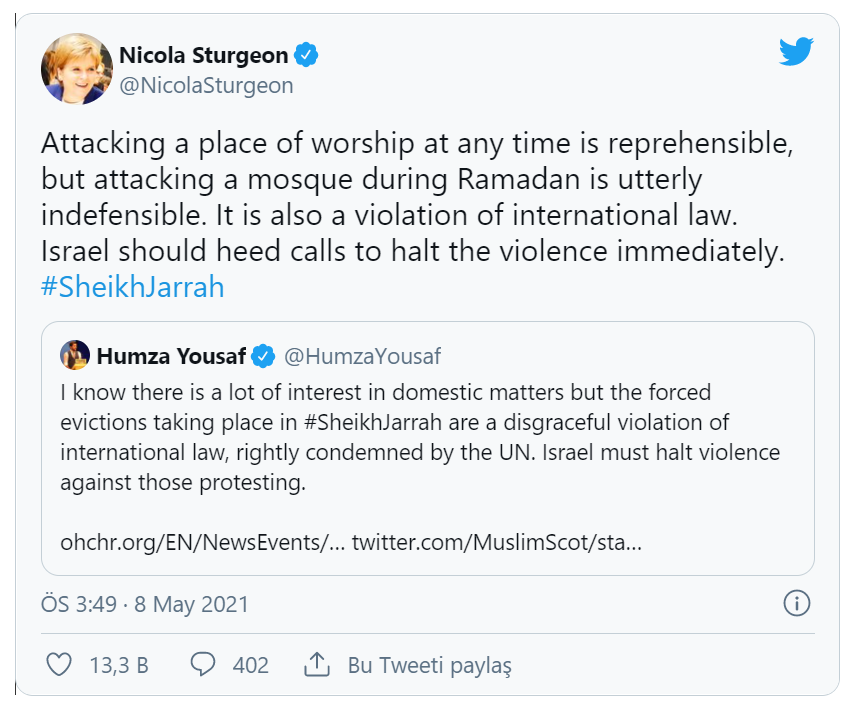Viewport: 859px width, 713px height.
Task: Open the blue #SheikhJarrah hashtag link
Action: 132,288
